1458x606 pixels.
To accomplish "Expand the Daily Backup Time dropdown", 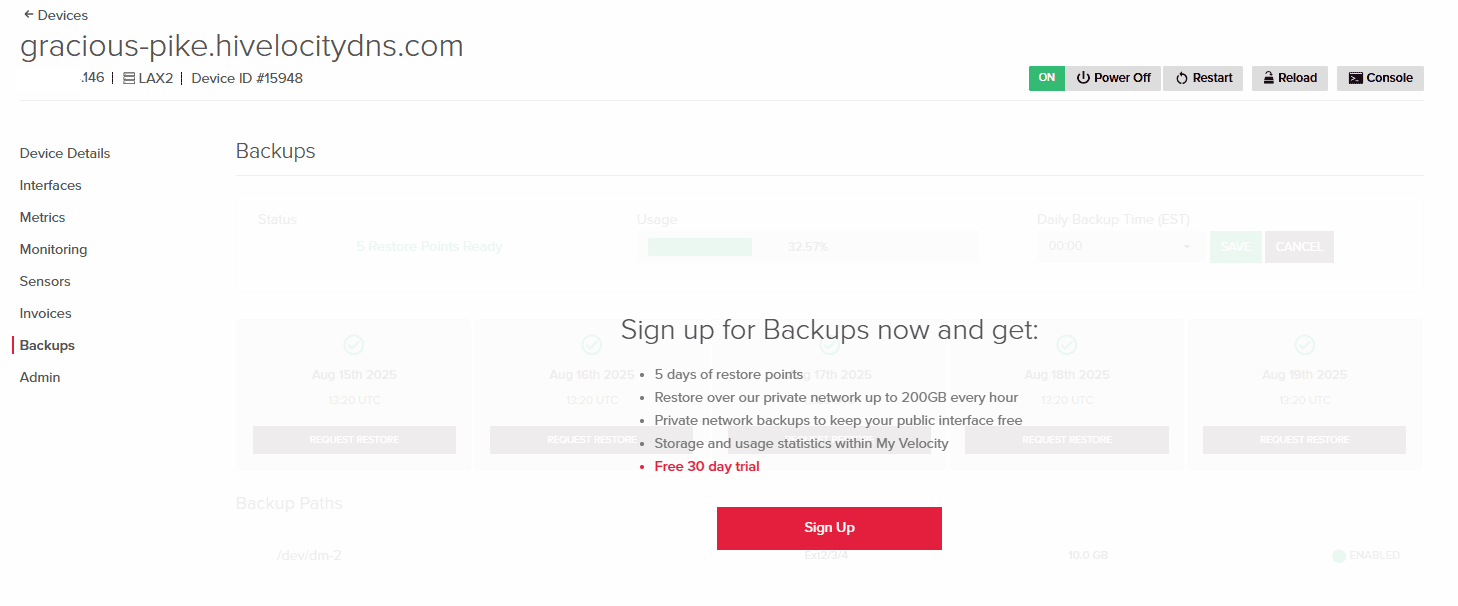I will (x=1120, y=246).
